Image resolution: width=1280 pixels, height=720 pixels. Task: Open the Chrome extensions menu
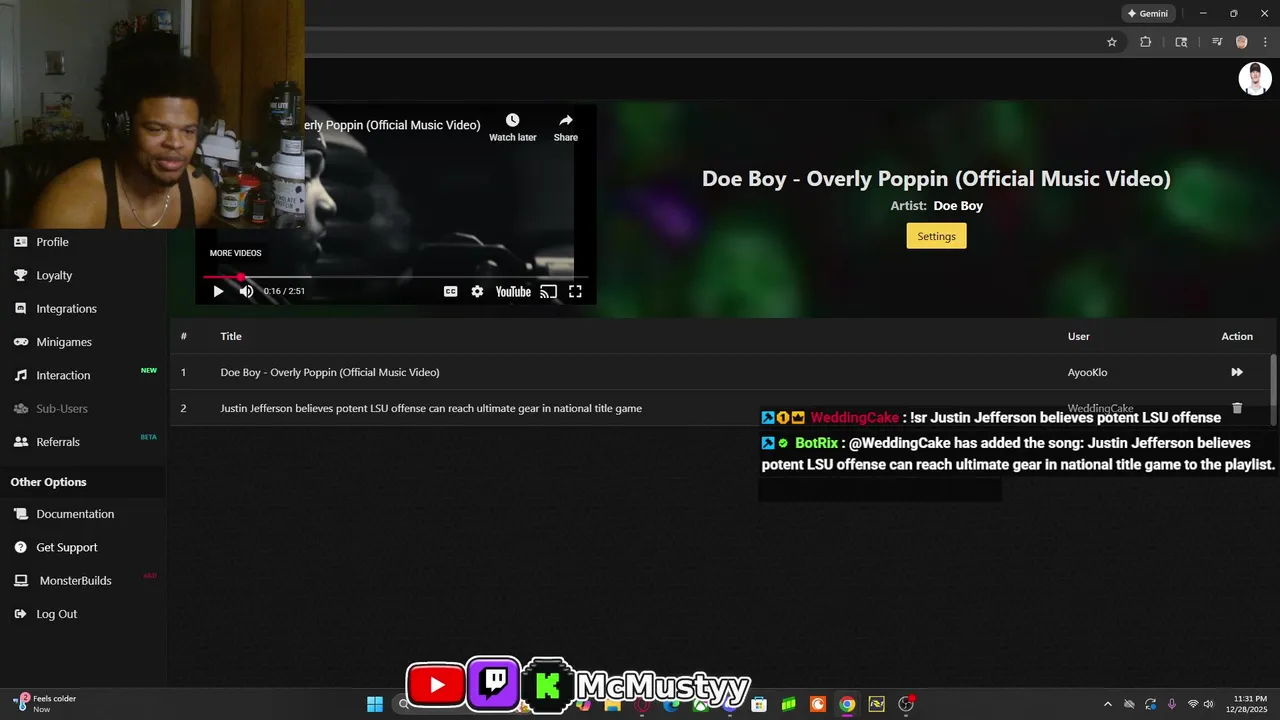pos(1146,42)
